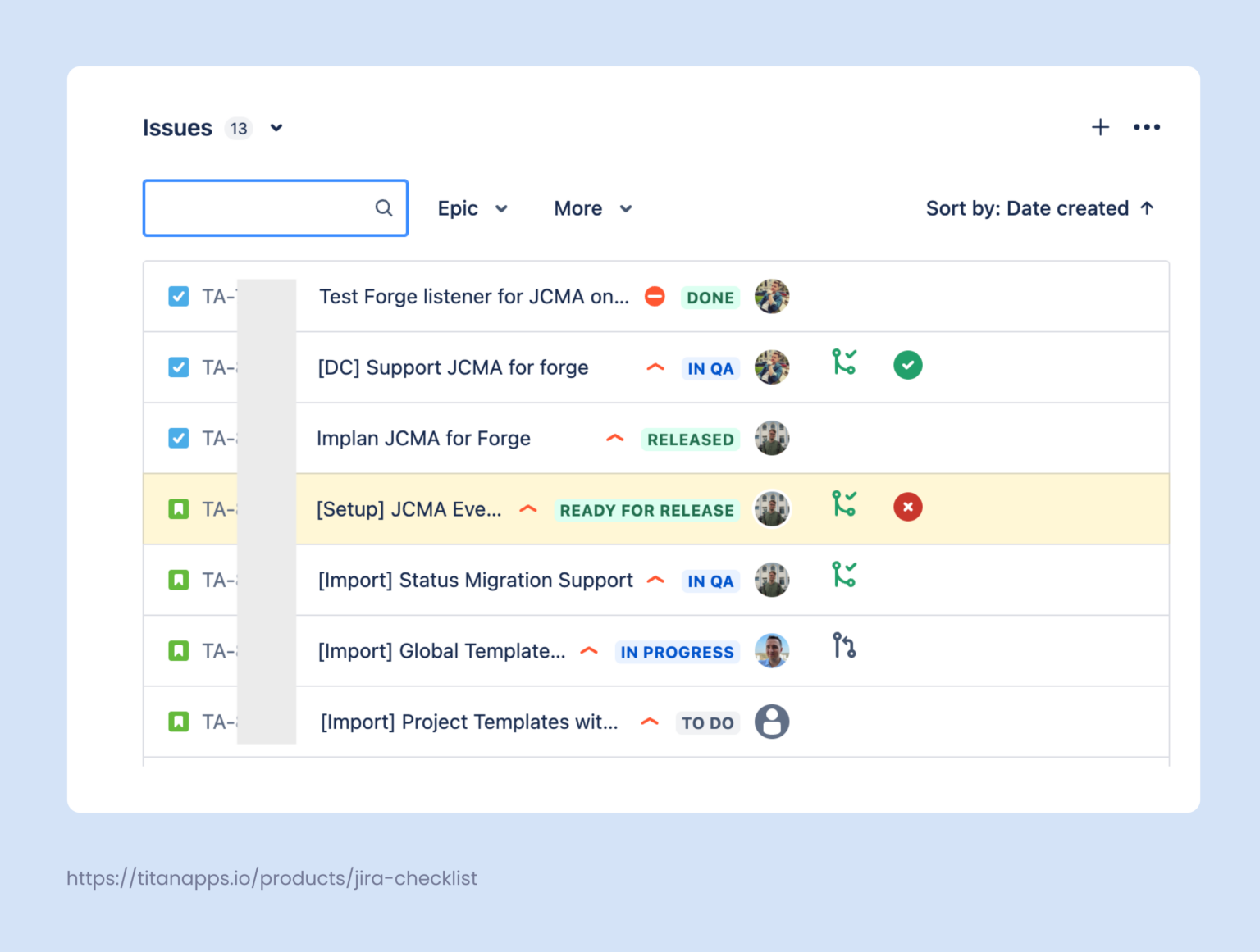This screenshot has width=1260, height=952.
Task: Click the green story icon on [Import] Project Templates row
Action: (179, 721)
